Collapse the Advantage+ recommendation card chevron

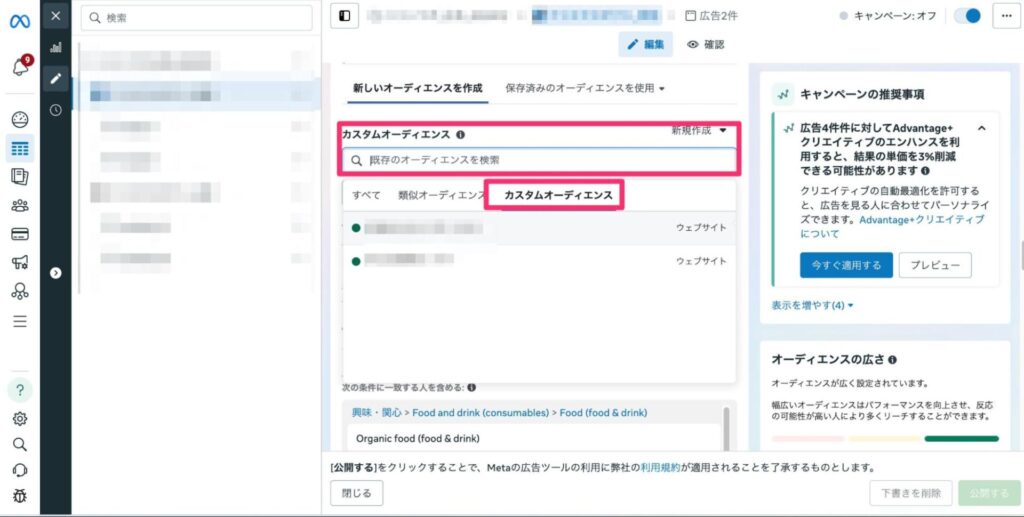point(981,129)
